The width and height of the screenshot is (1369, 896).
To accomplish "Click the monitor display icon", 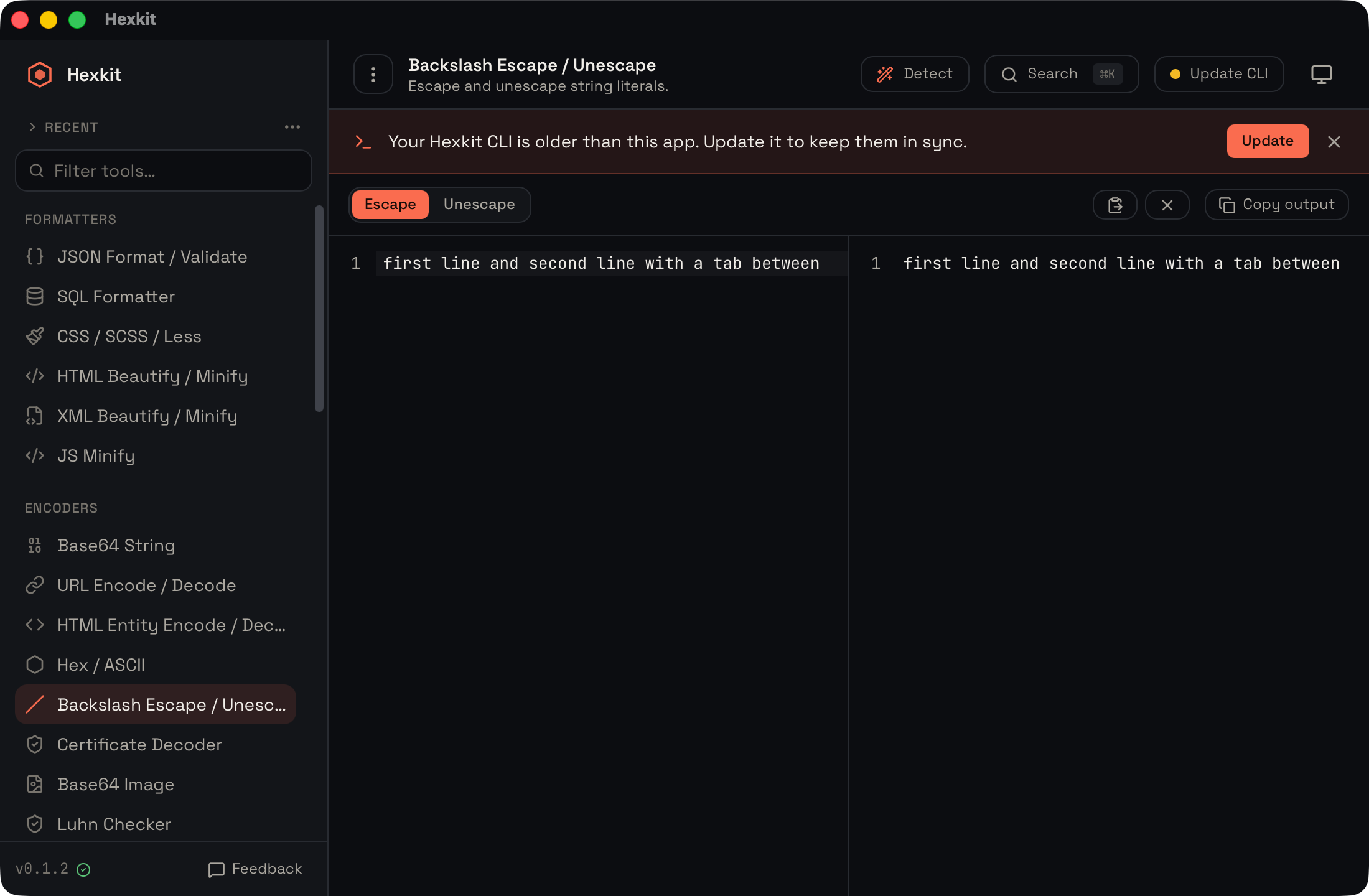I will tap(1321, 74).
